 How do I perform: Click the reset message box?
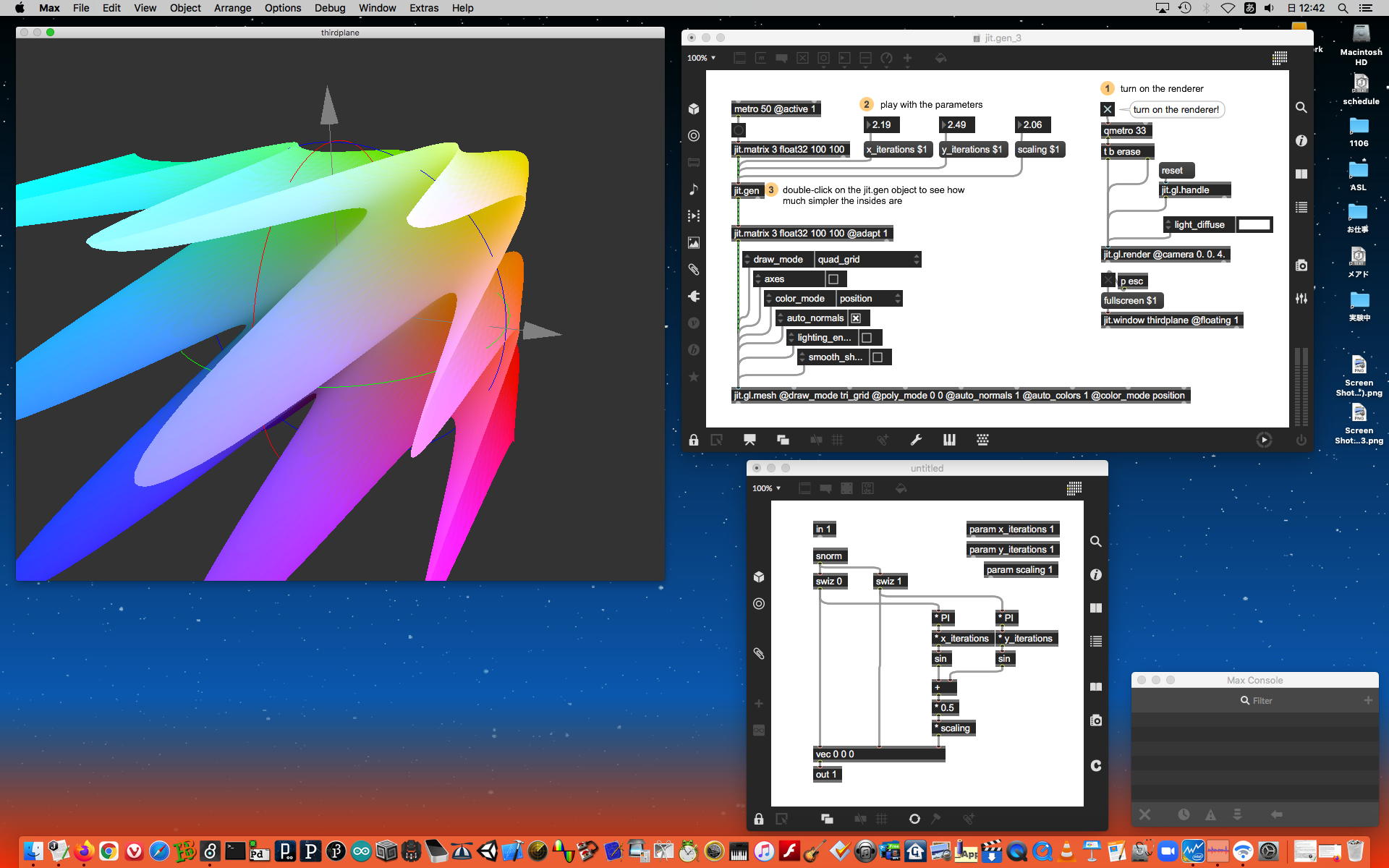[1176, 171]
